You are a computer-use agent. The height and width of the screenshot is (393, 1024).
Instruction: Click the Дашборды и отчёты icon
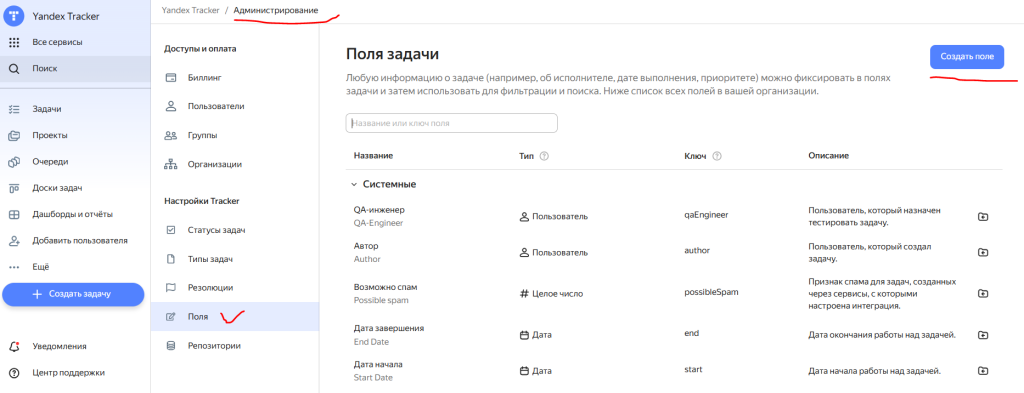(14, 214)
